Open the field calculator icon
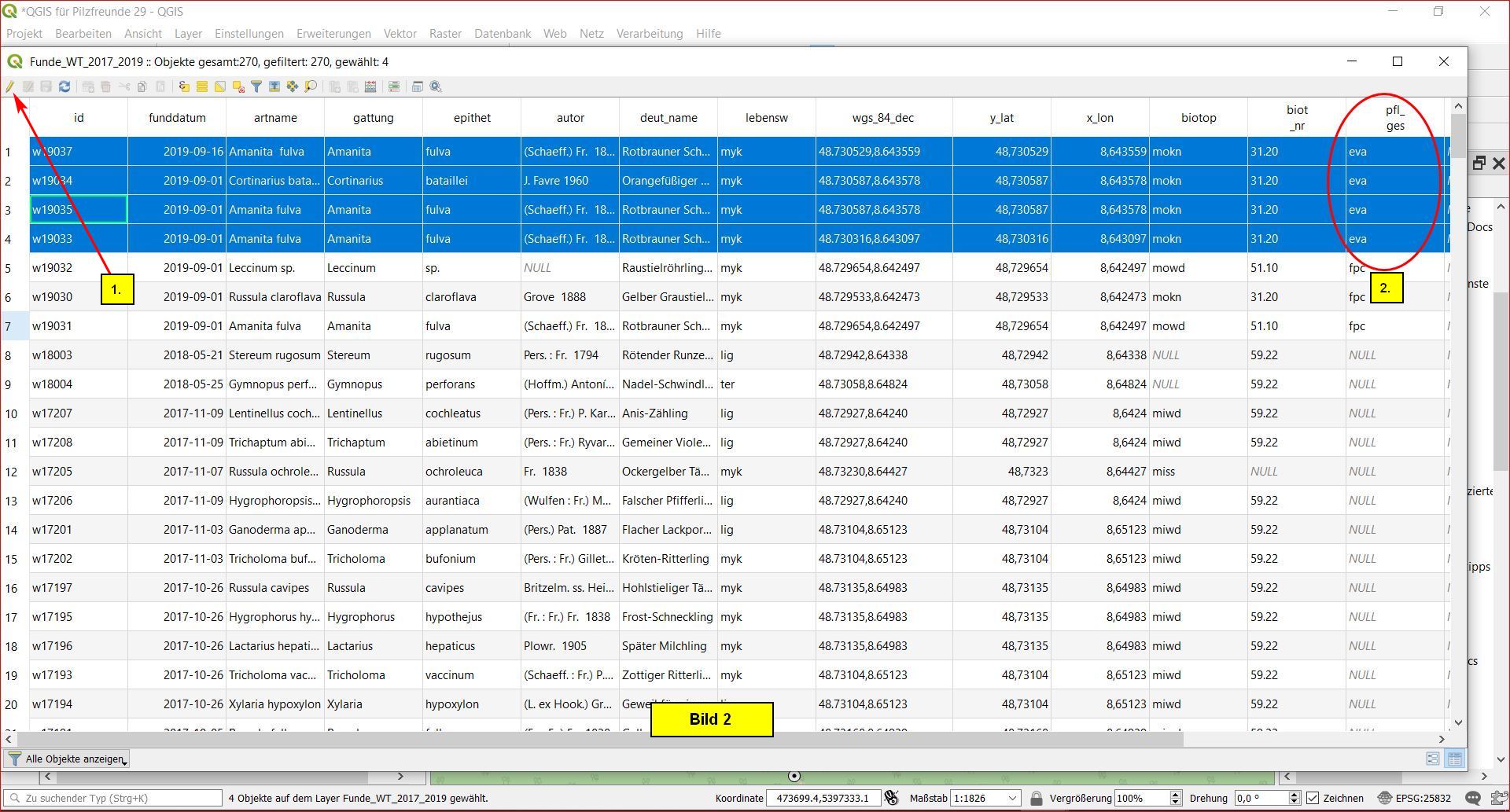Viewport: 1510px width, 812px height. pos(370,86)
